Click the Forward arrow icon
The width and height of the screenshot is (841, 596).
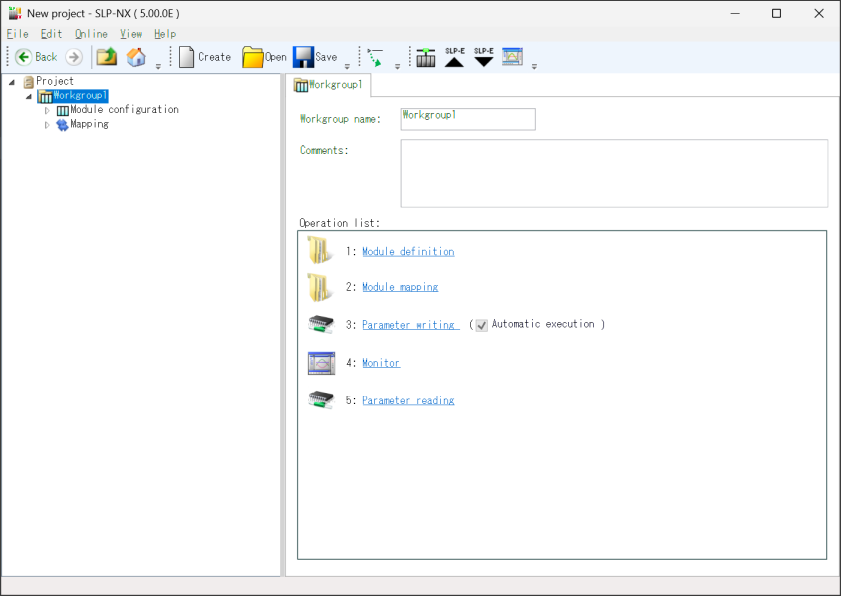pyautogui.click(x=74, y=57)
